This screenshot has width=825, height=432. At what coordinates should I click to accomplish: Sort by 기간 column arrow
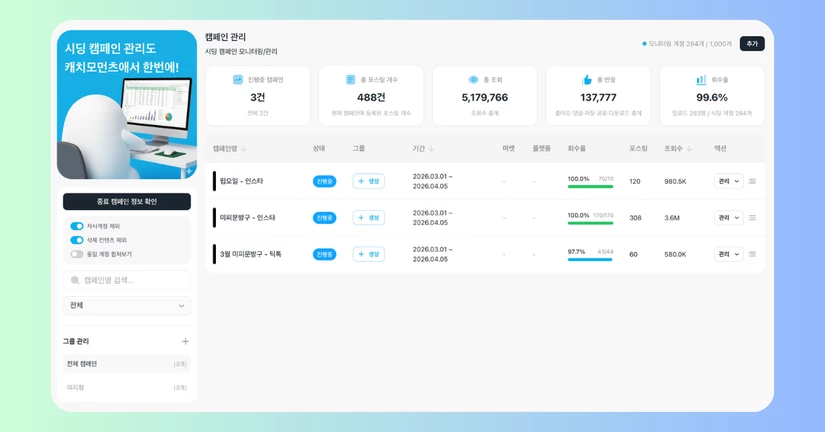click(x=431, y=149)
